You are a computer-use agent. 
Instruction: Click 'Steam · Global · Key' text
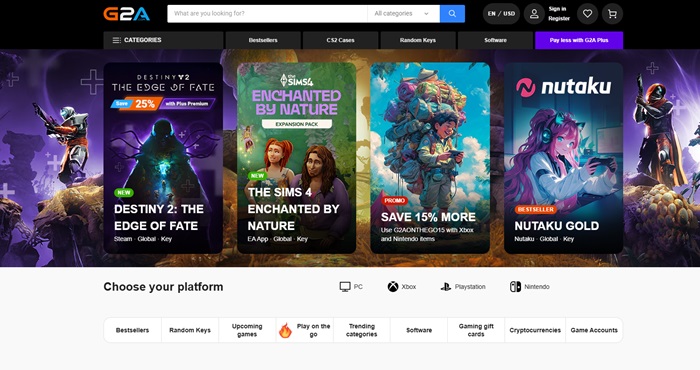click(143, 239)
